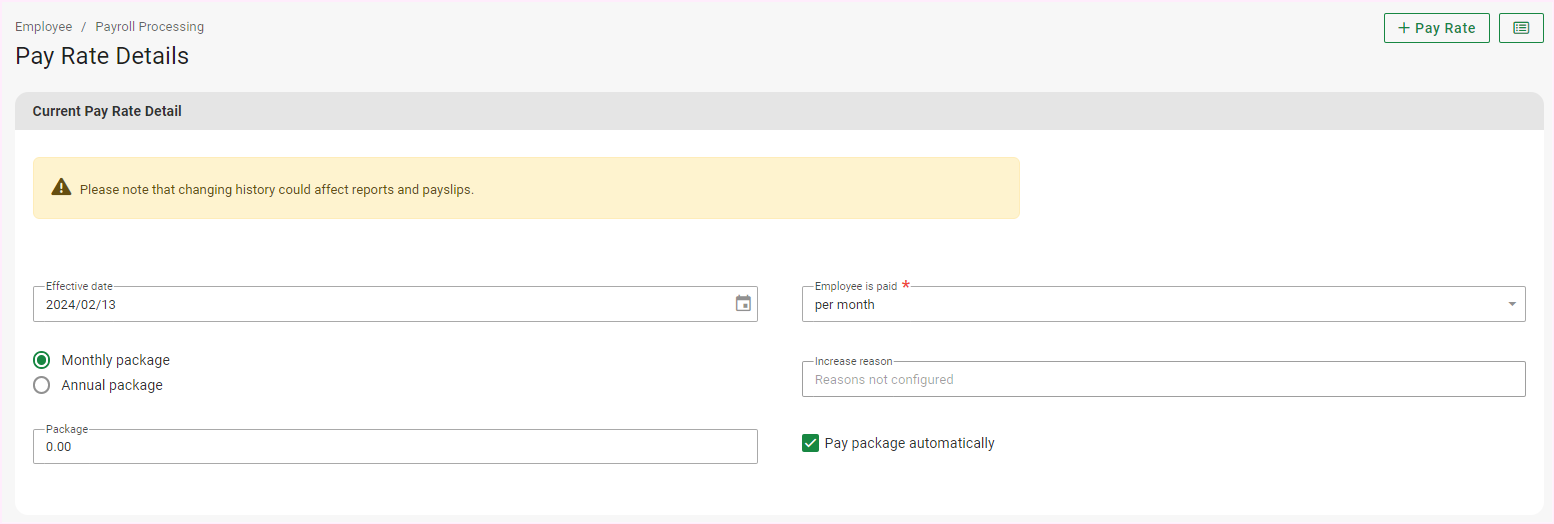Select the Annual package option
Screen dimensions: 1554x524
pyautogui.click(x=42, y=385)
